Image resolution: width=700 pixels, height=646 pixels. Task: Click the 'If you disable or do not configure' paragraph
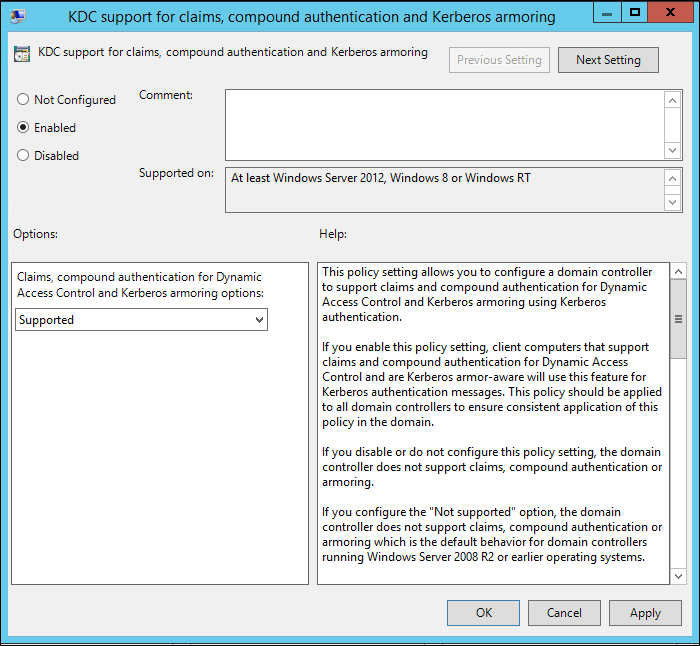coord(492,467)
